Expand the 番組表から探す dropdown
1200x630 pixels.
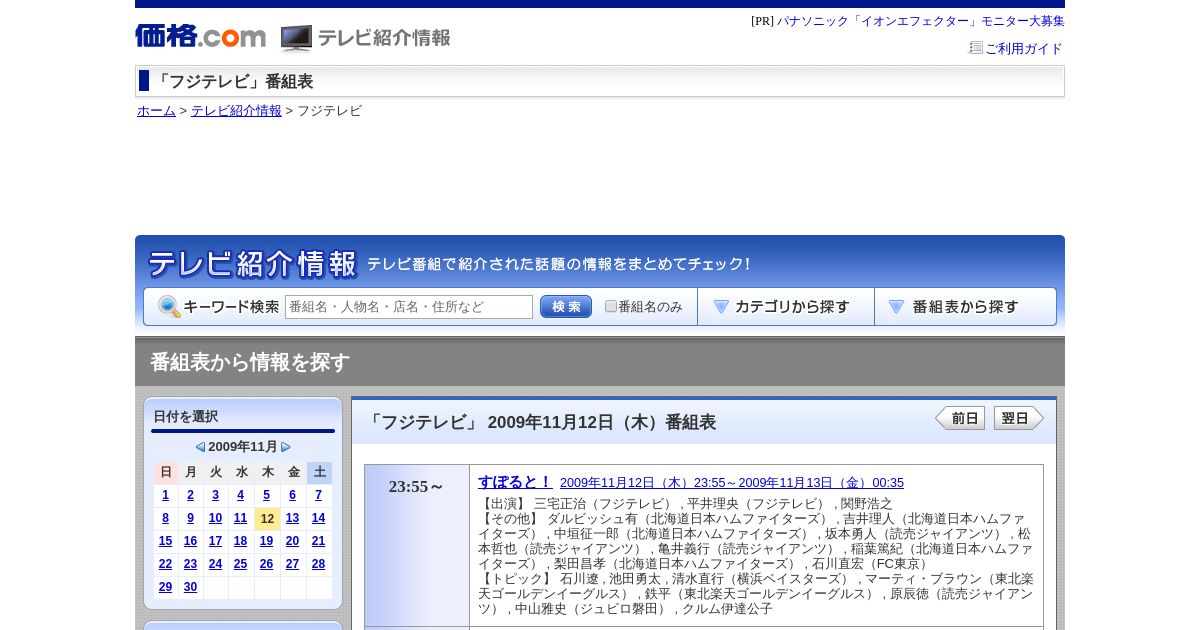[x=965, y=307]
